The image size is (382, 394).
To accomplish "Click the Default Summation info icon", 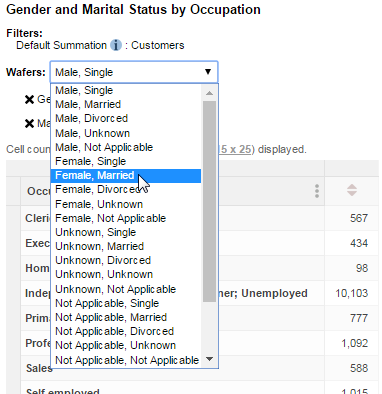I will click(x=116, y=45).
